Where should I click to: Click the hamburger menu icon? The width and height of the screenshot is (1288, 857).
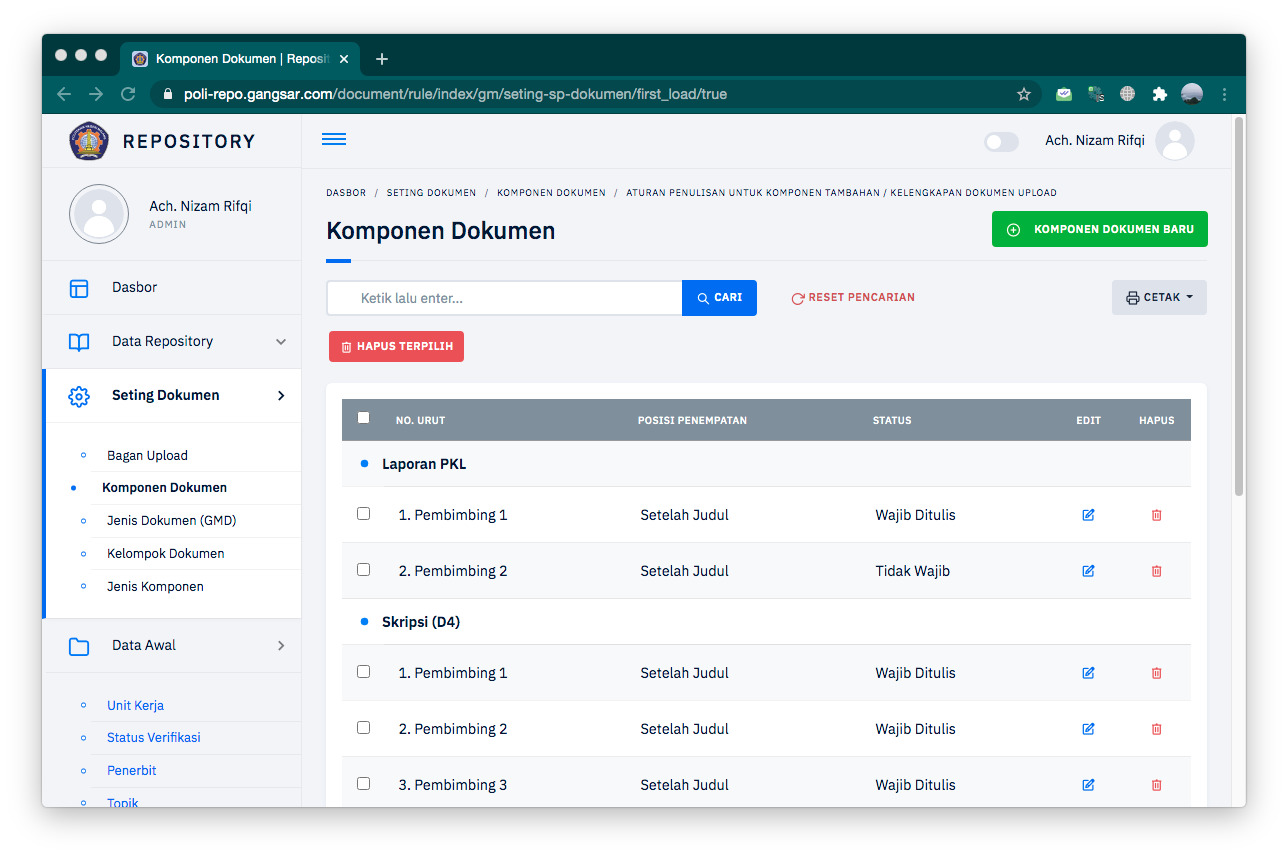334,139
